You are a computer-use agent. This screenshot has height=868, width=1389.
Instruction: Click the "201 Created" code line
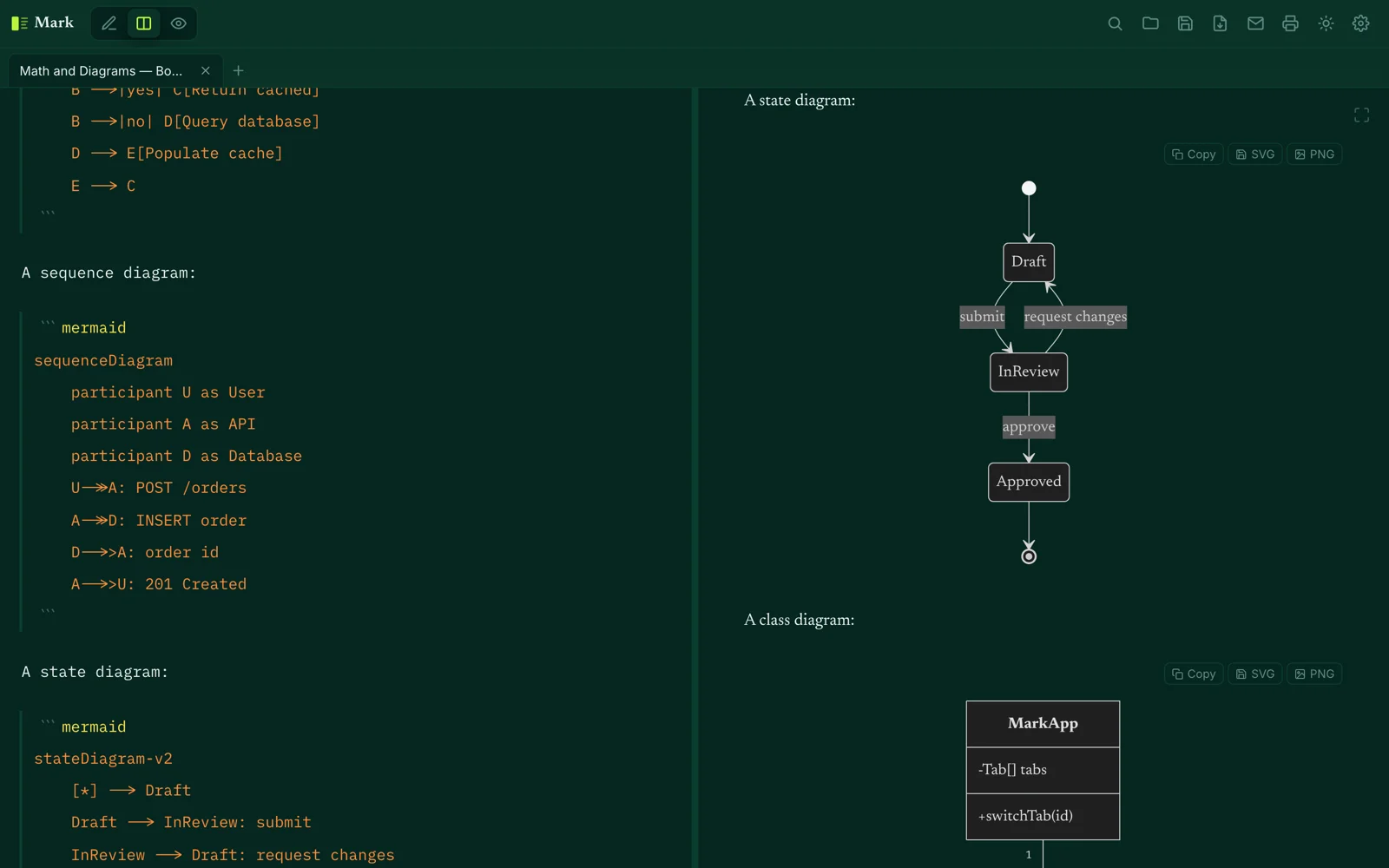pos(159,585)
